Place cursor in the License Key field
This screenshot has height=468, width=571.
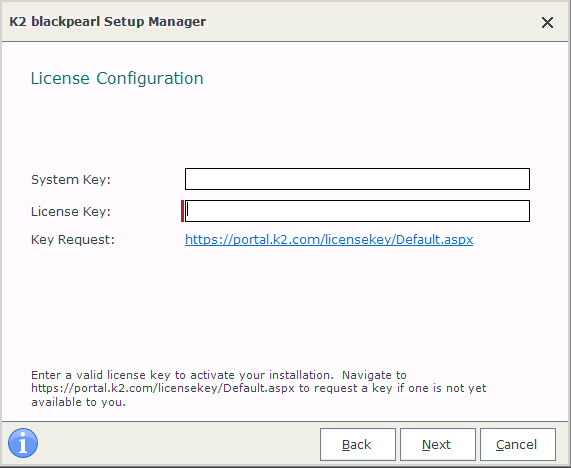[357, 211]
